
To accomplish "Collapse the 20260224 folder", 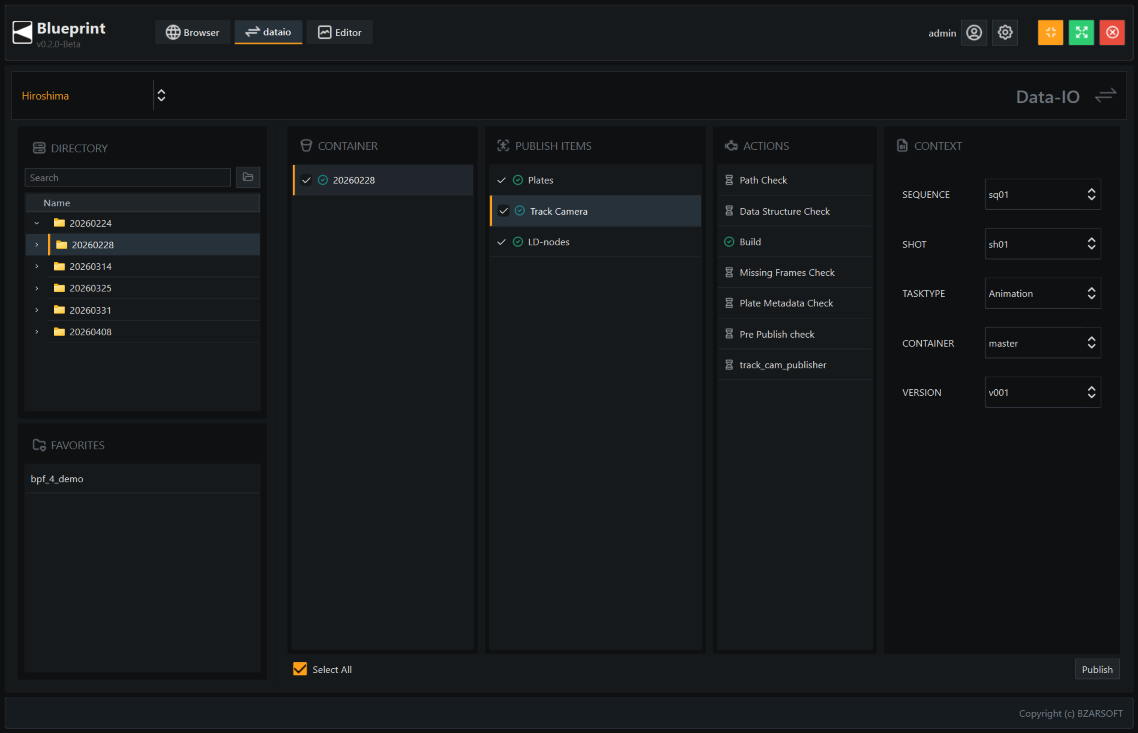I will point(37,224).
